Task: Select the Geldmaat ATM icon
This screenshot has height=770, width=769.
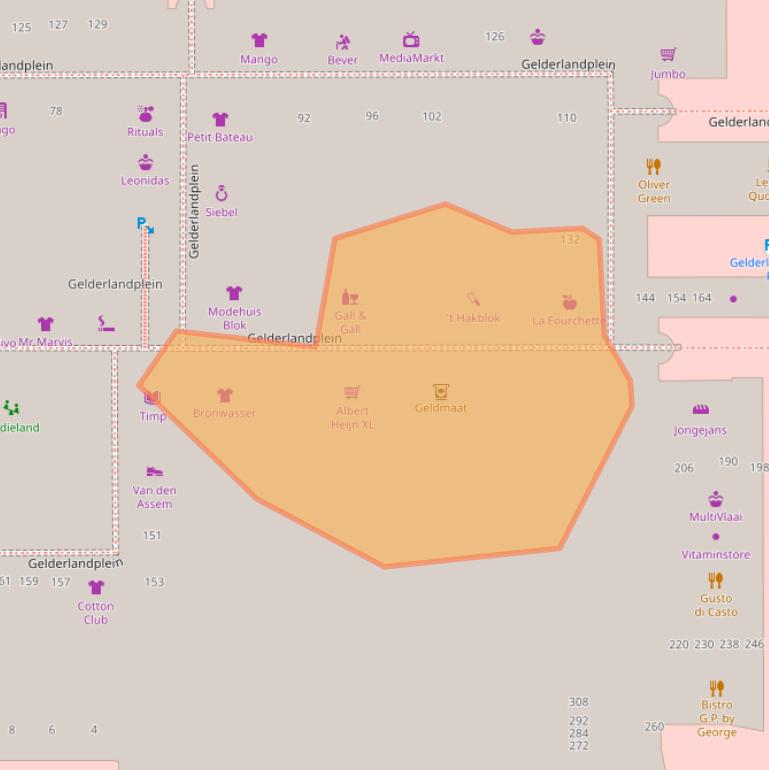Action: pos(440,391)
